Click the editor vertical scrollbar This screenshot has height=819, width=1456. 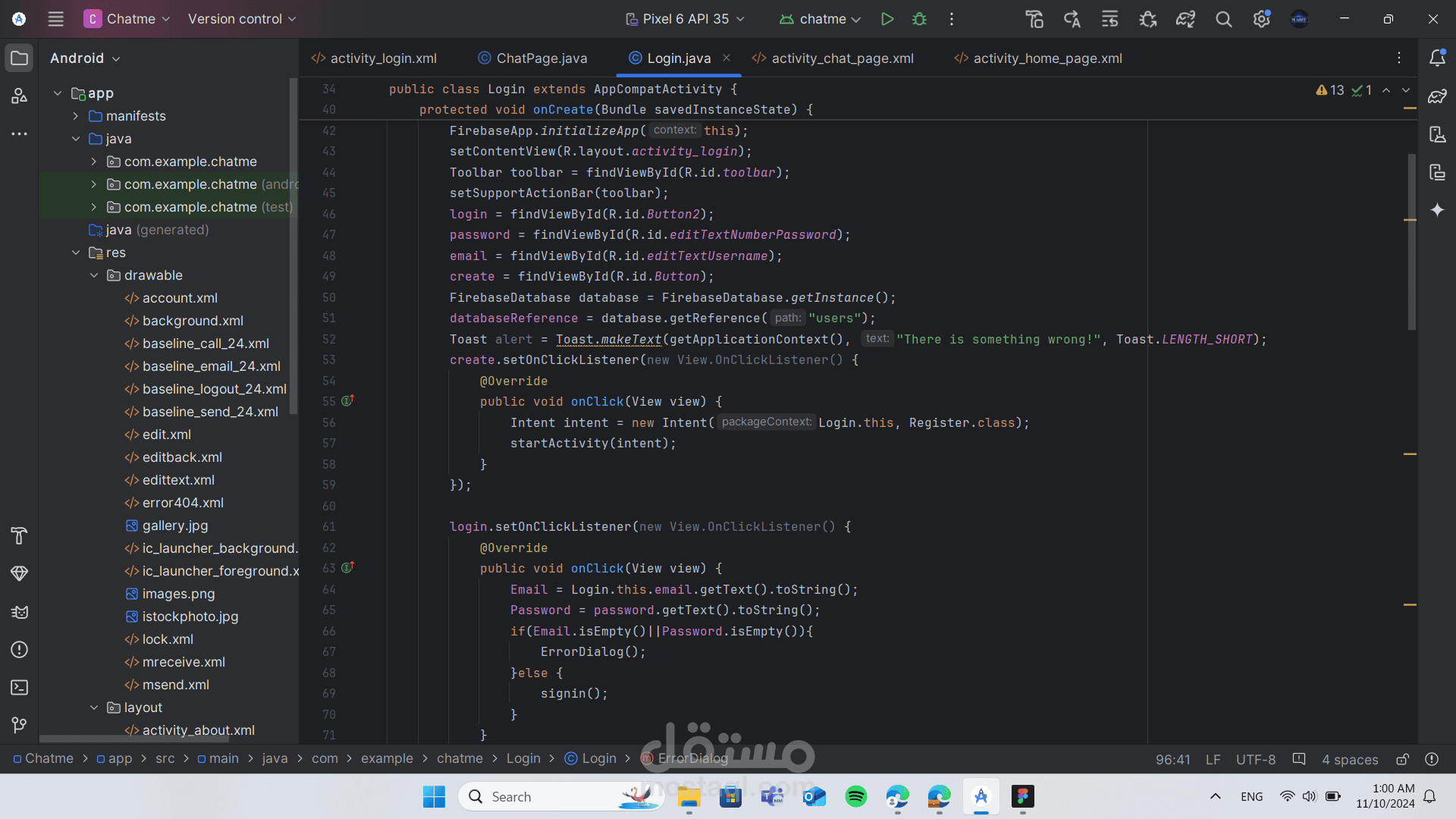(x=1411, y=243)
